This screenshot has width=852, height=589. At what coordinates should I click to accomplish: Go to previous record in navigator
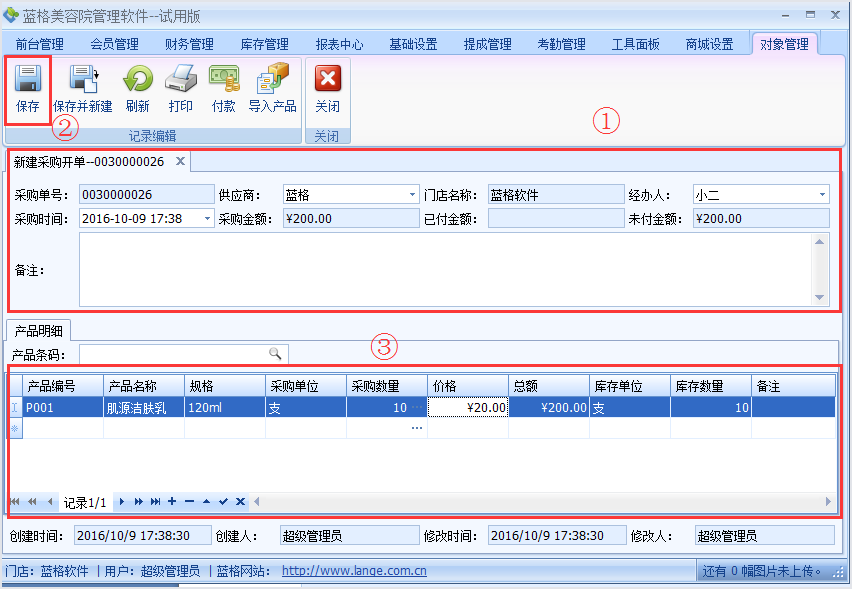point(49,502)
